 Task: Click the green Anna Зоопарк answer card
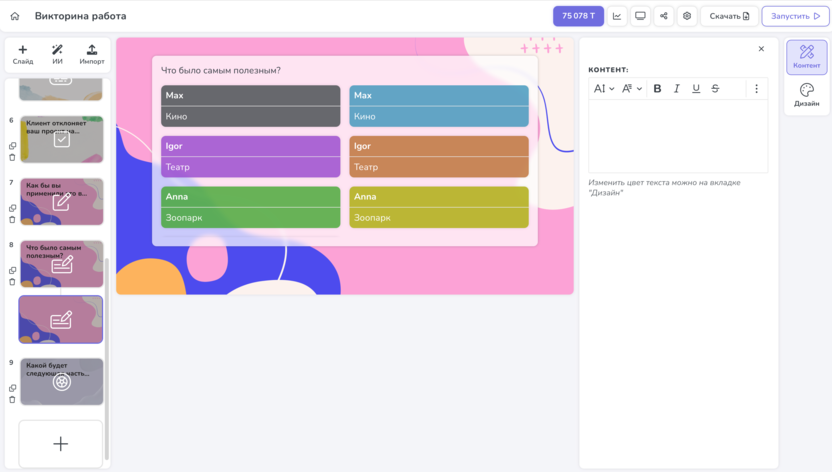[250, 207]
